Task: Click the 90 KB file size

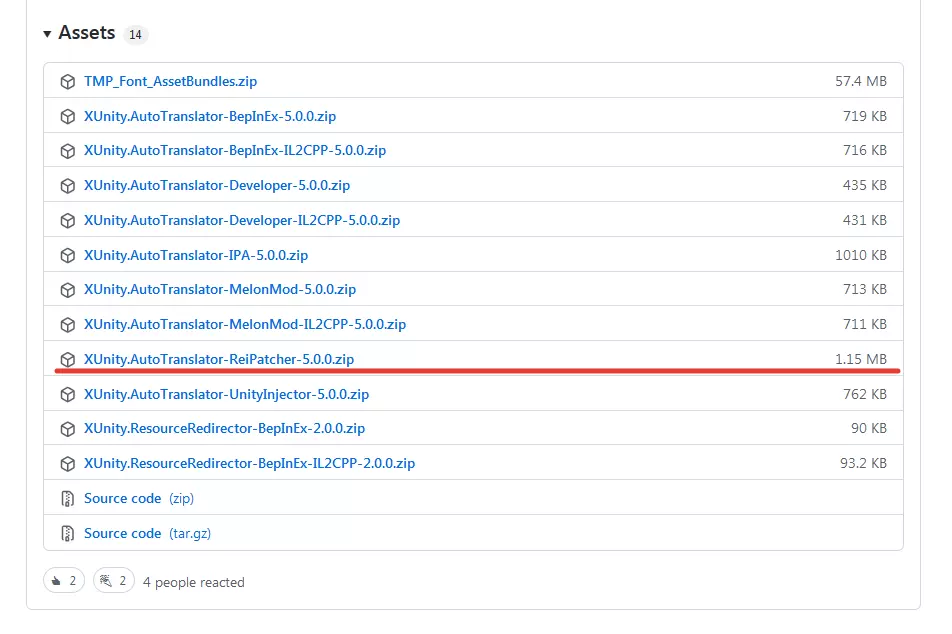Action: [x=869, y=428]
